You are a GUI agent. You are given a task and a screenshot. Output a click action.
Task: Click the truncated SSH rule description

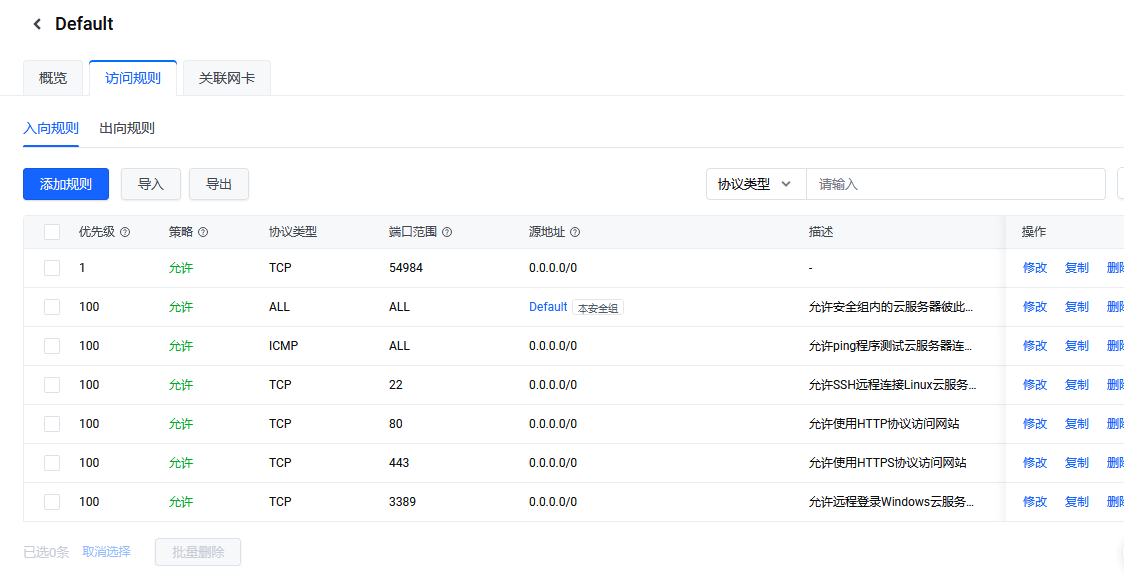(892, 385)
